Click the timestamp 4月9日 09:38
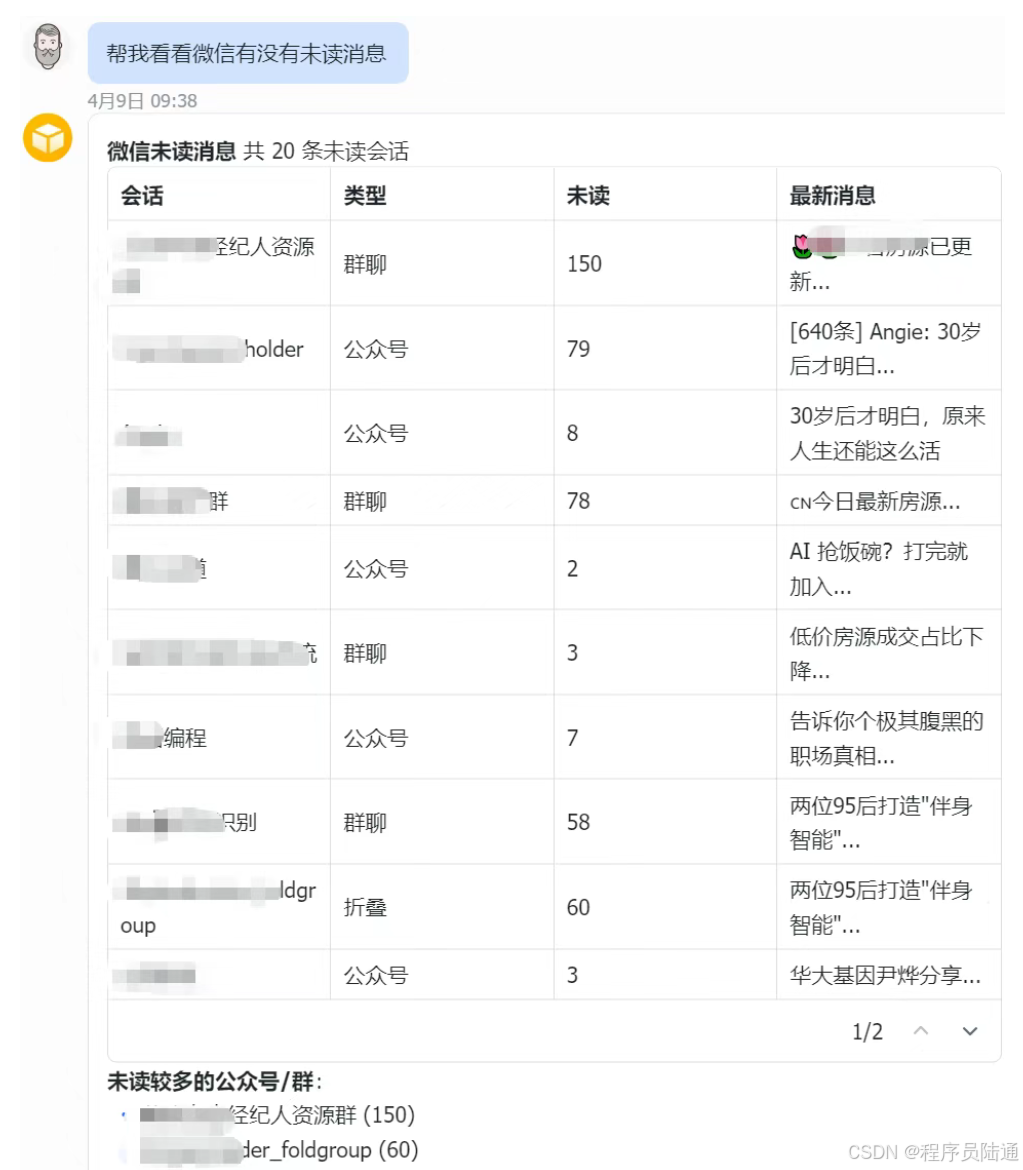The width and height of the screenshot is (1023, 1170). [143, 101]
